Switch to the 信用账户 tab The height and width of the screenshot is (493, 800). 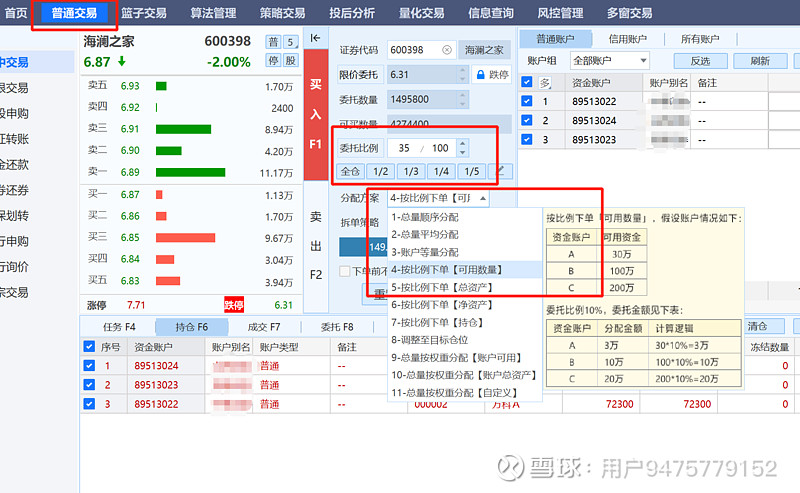(x=628, y=39)
